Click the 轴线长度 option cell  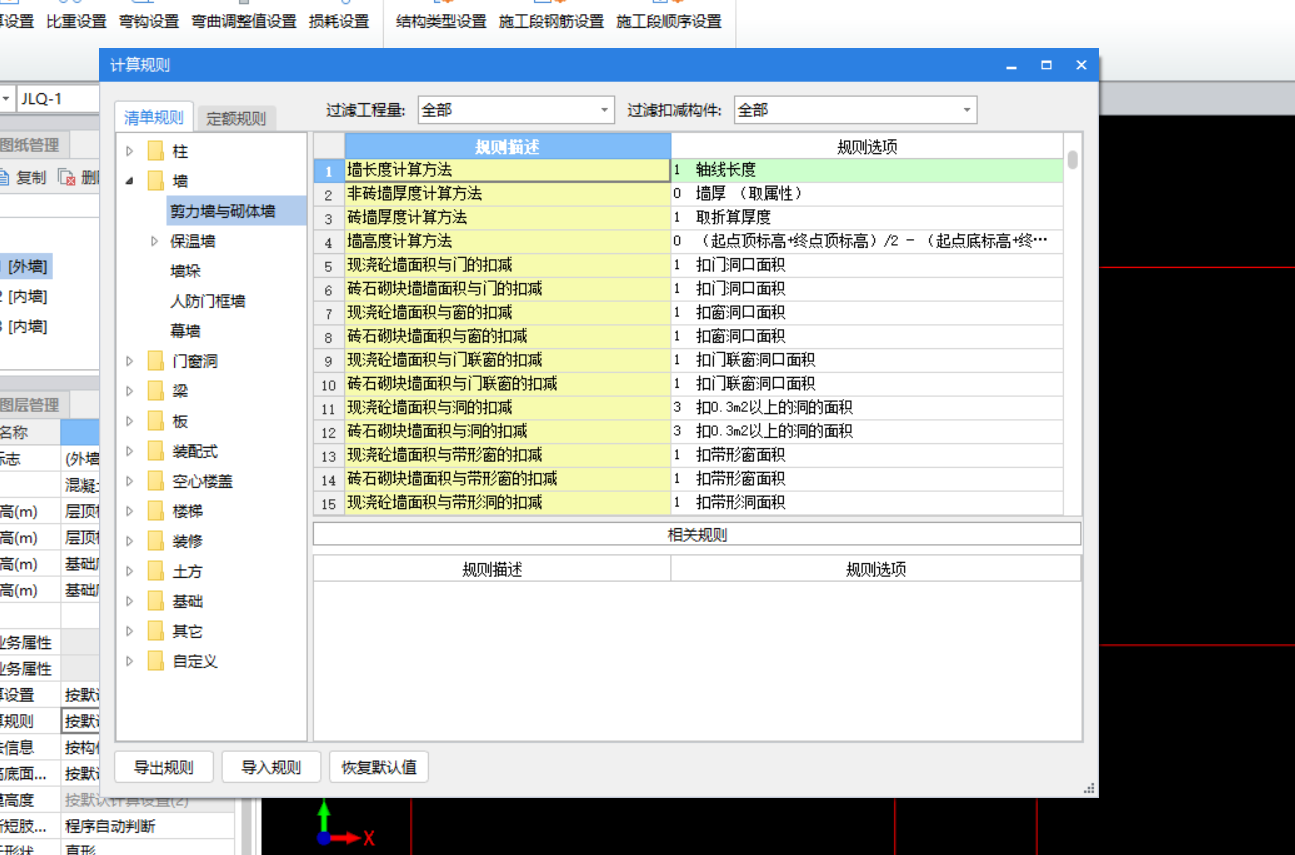click(867, 170)
